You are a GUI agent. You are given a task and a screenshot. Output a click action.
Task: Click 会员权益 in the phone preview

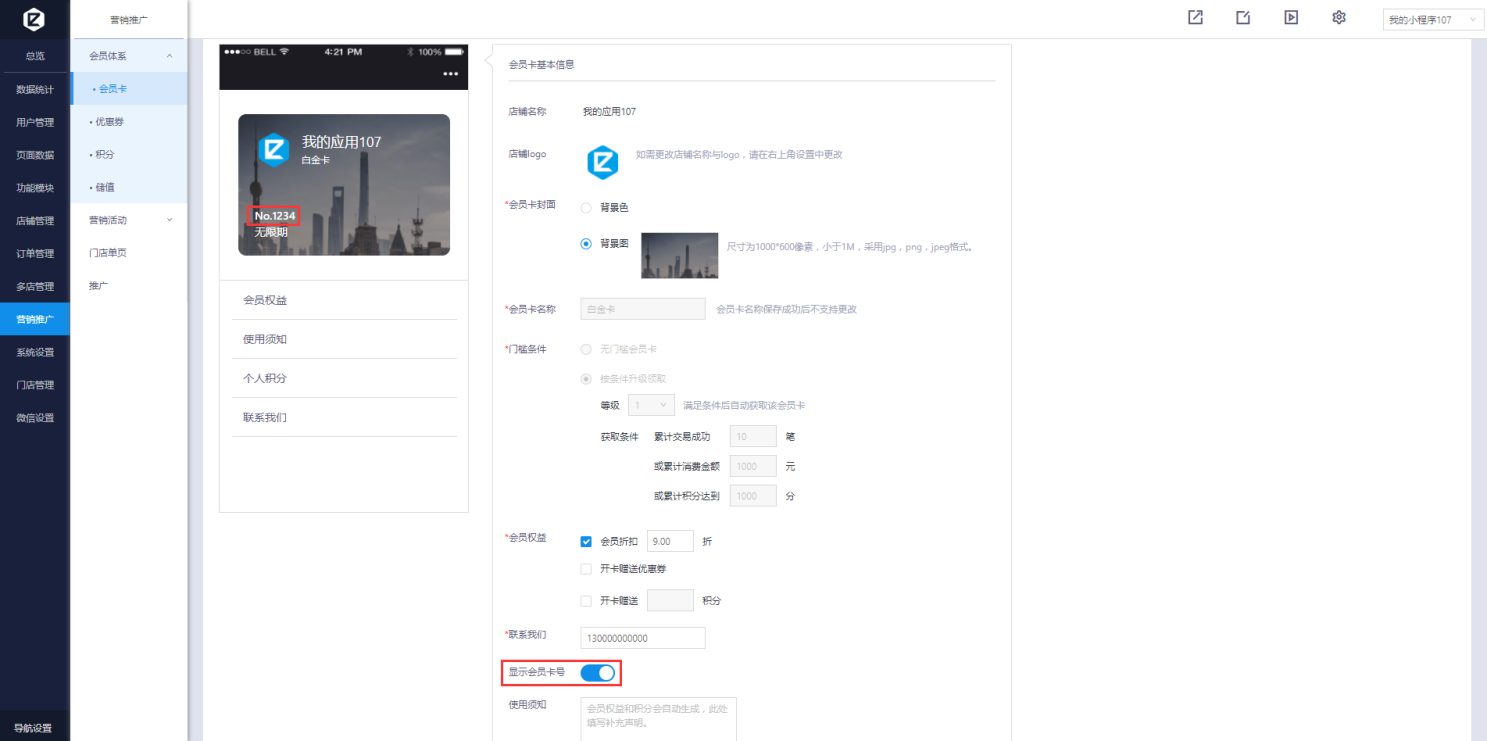click(265, 300)
